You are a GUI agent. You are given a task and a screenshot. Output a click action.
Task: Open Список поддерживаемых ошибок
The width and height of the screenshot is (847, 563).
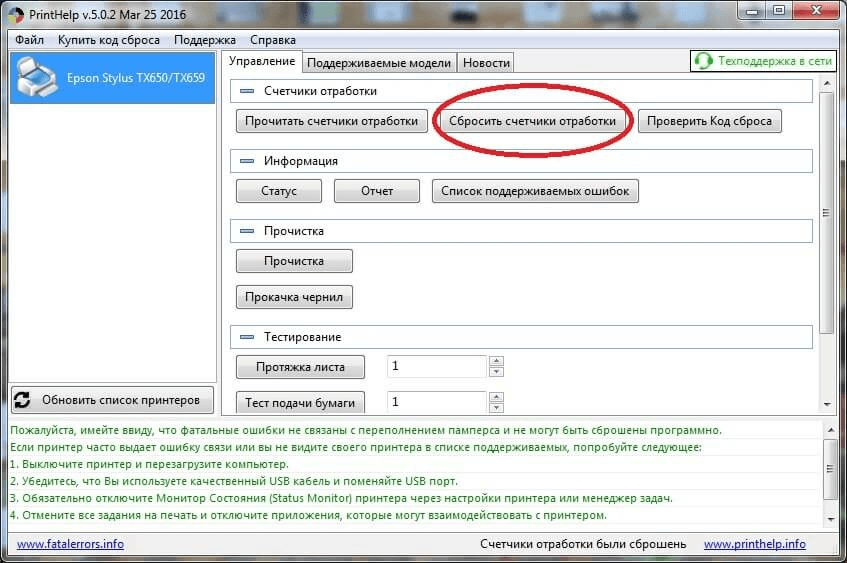[x=535, y=191]
